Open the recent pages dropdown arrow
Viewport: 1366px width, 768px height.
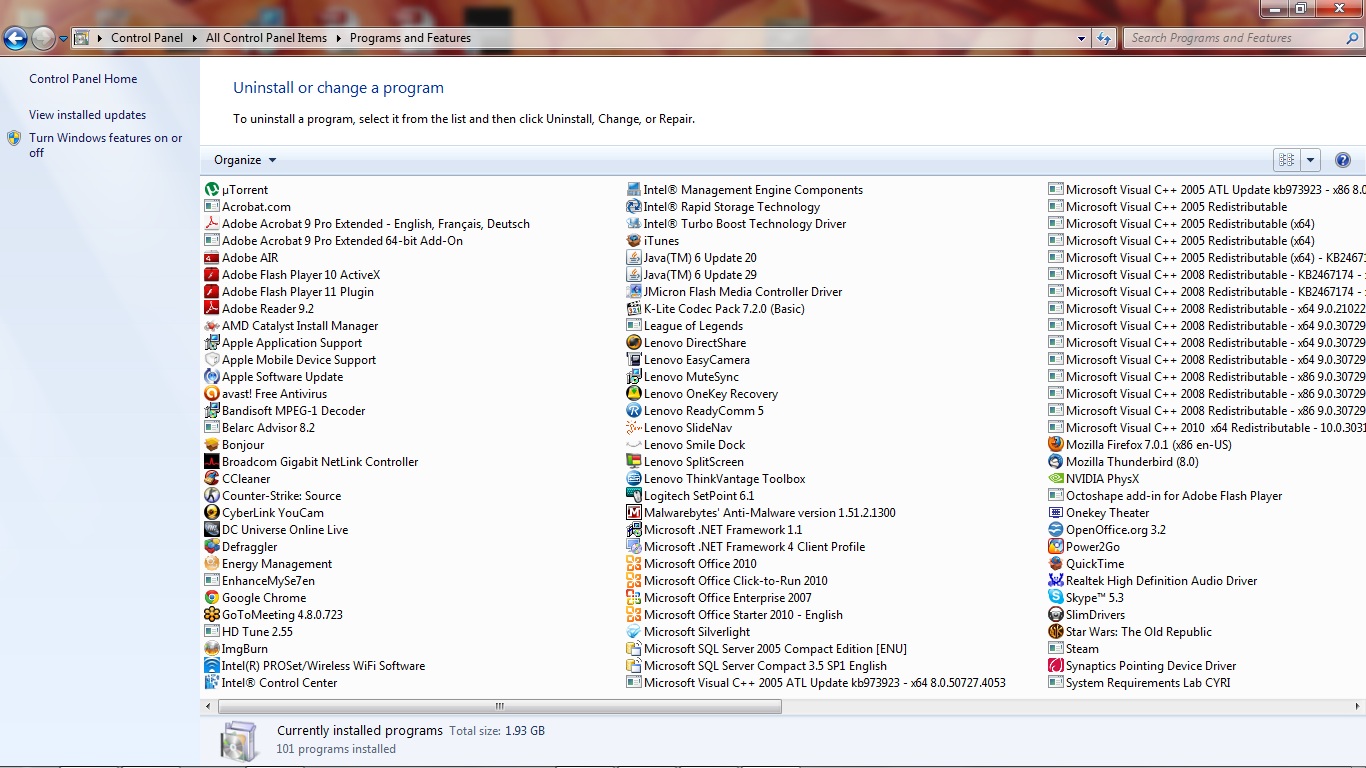pyautogui.click(x=63, y=39)
